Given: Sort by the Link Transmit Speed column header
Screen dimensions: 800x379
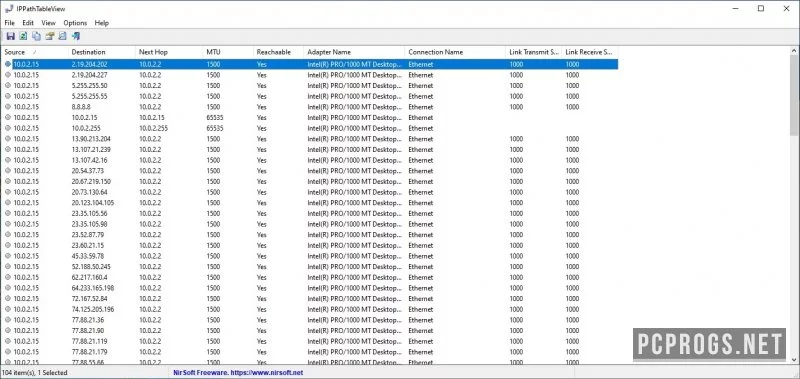Looking at the screenshot, I should coord(534,52).
